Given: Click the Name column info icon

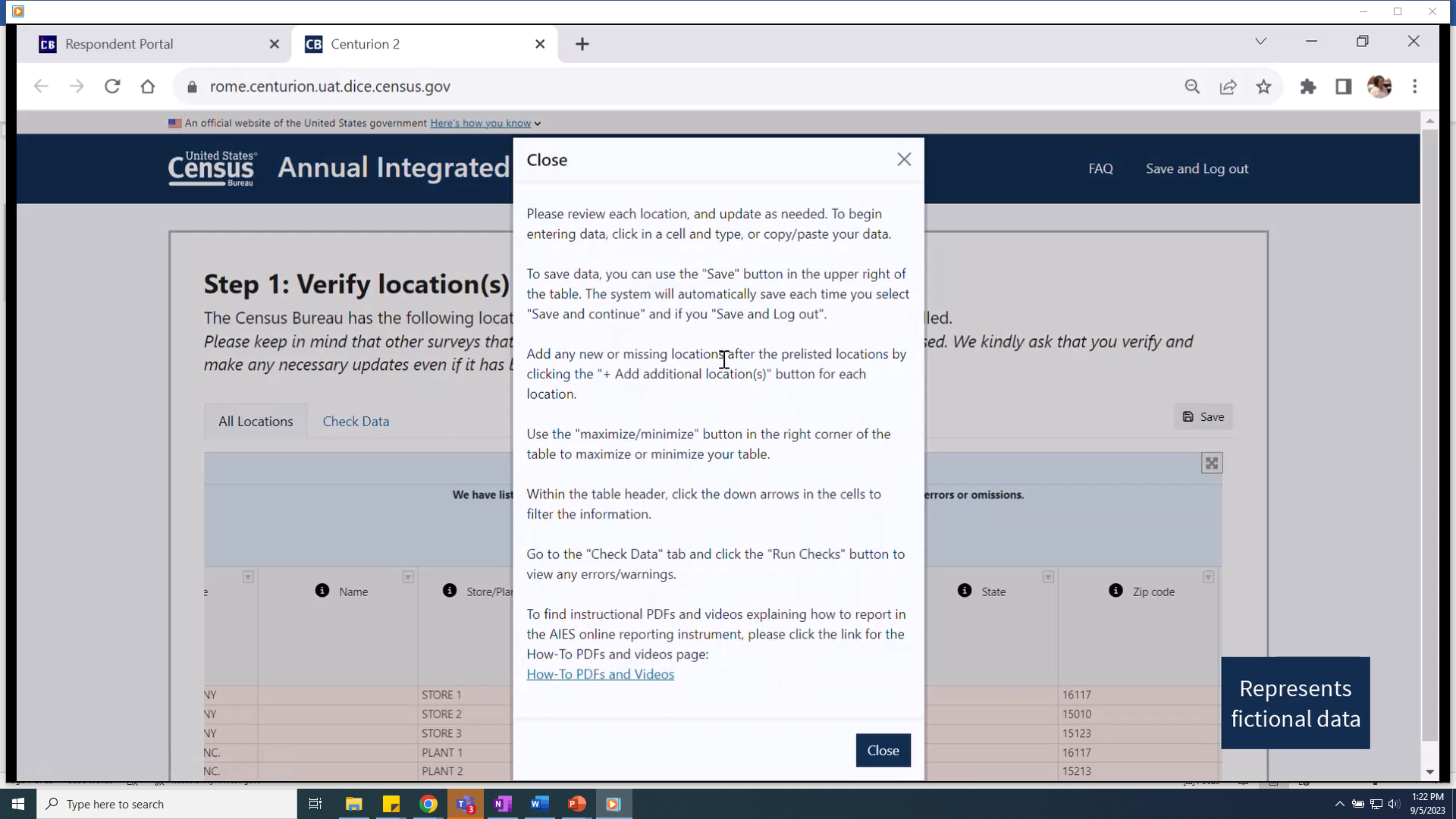Looking at the screenshot, I should coord(322,591).
